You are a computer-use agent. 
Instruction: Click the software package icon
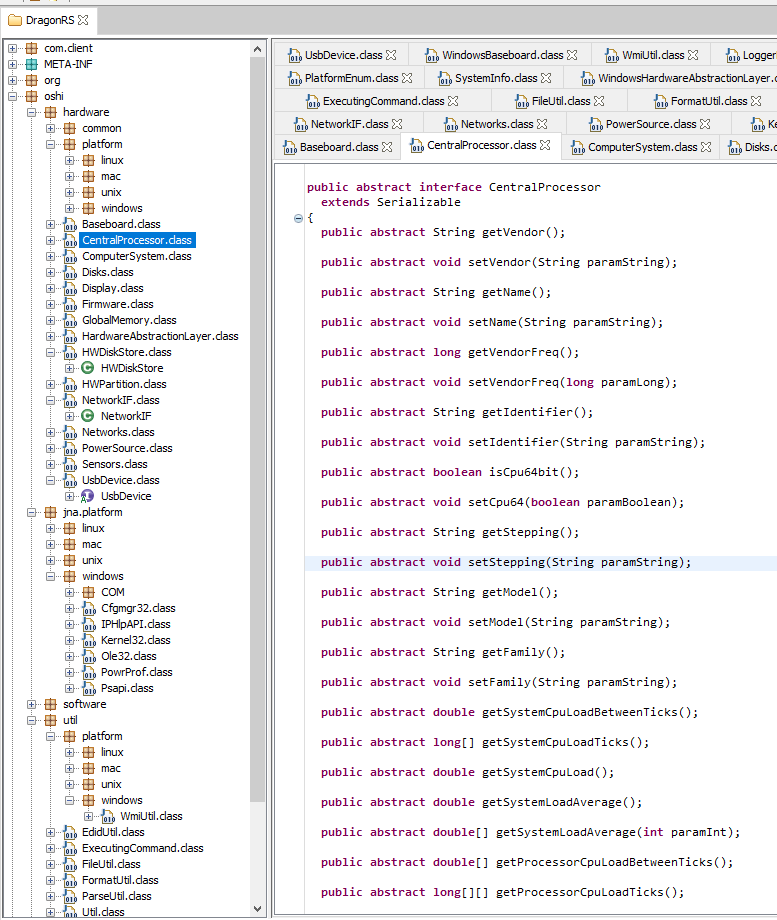pyautogui.click(x=51, y=704)
